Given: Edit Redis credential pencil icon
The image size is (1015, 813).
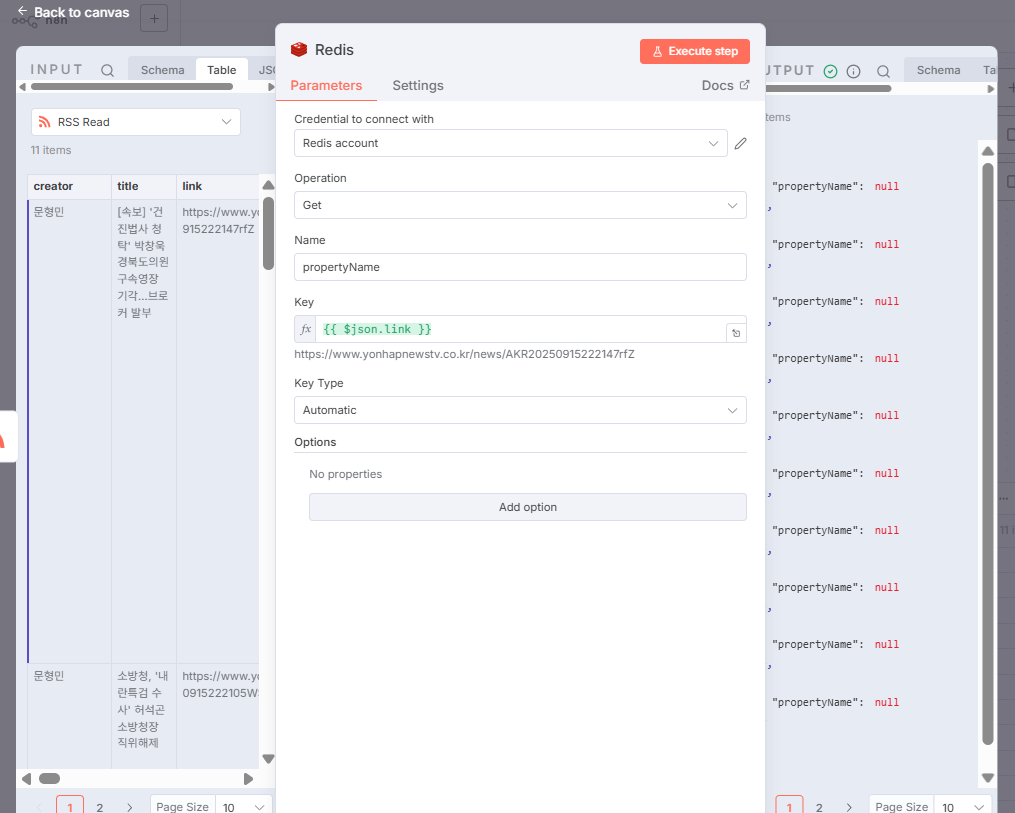Looking at the screenshot, I should point(741,143).
